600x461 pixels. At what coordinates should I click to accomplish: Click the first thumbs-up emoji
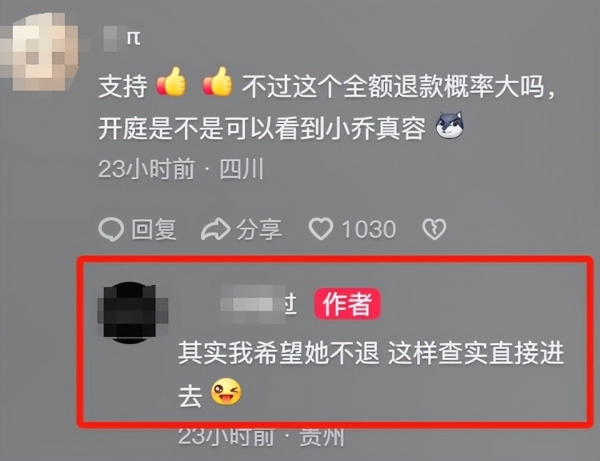tap(171, 82)
